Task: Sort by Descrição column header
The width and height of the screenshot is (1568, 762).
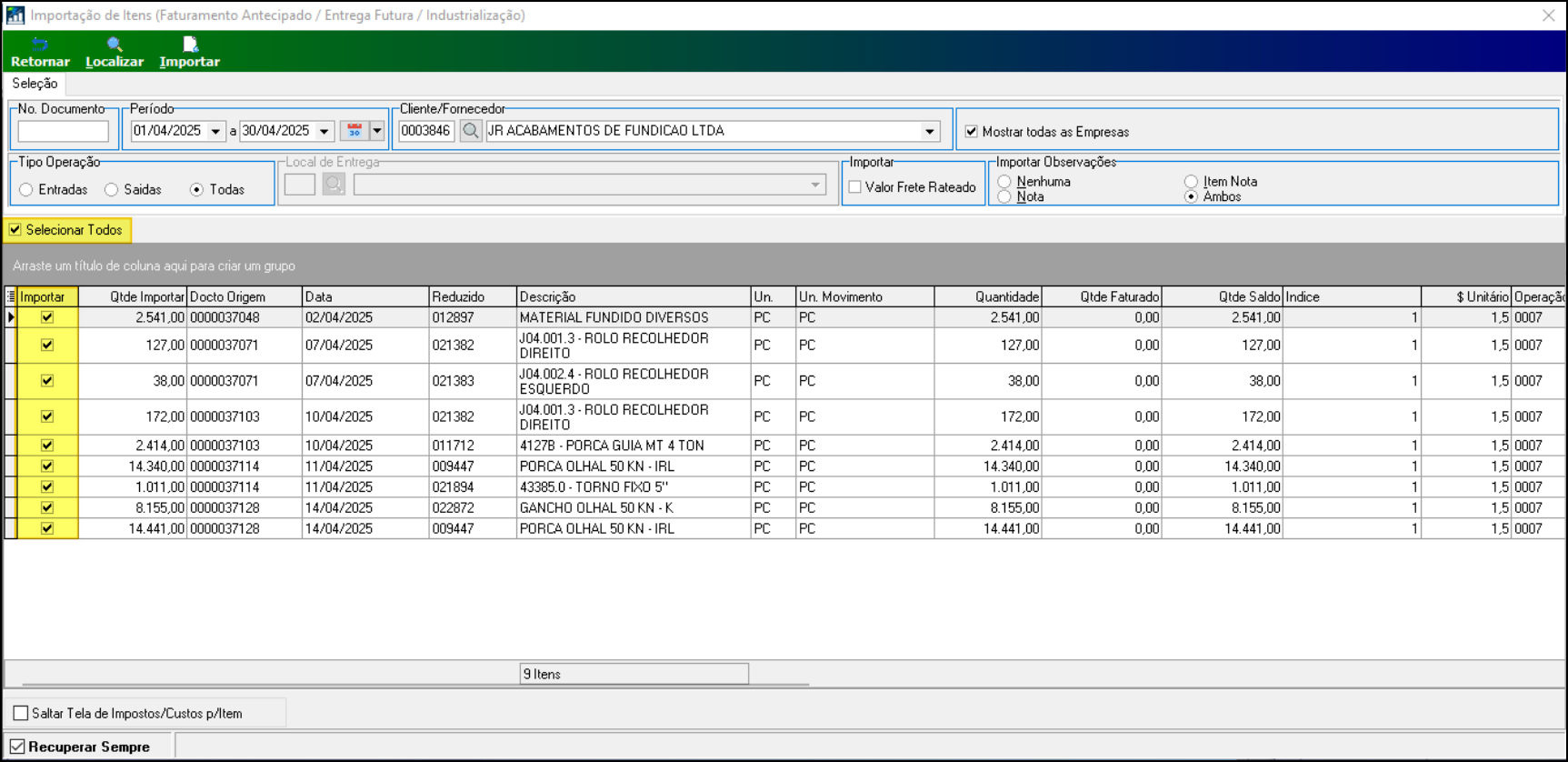Action: pyautogui.click(x=634, y=296)
